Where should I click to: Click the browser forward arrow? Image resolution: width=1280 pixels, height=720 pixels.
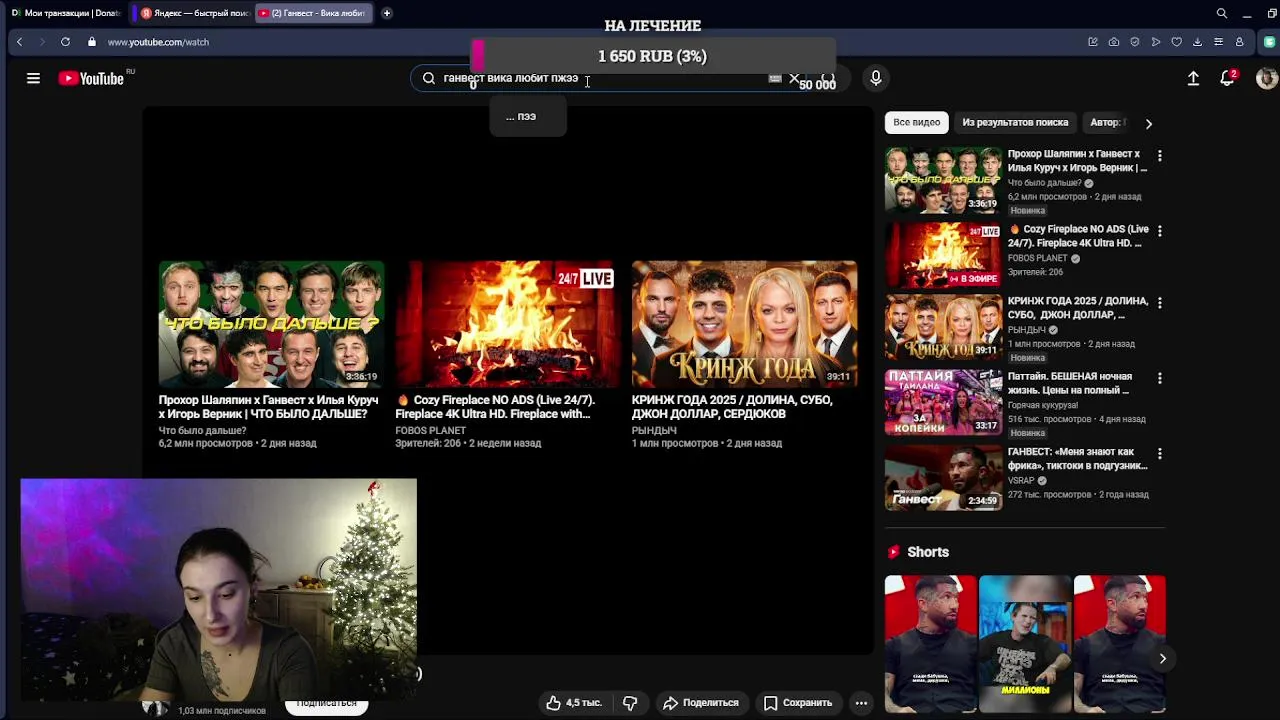click(42, 42)
